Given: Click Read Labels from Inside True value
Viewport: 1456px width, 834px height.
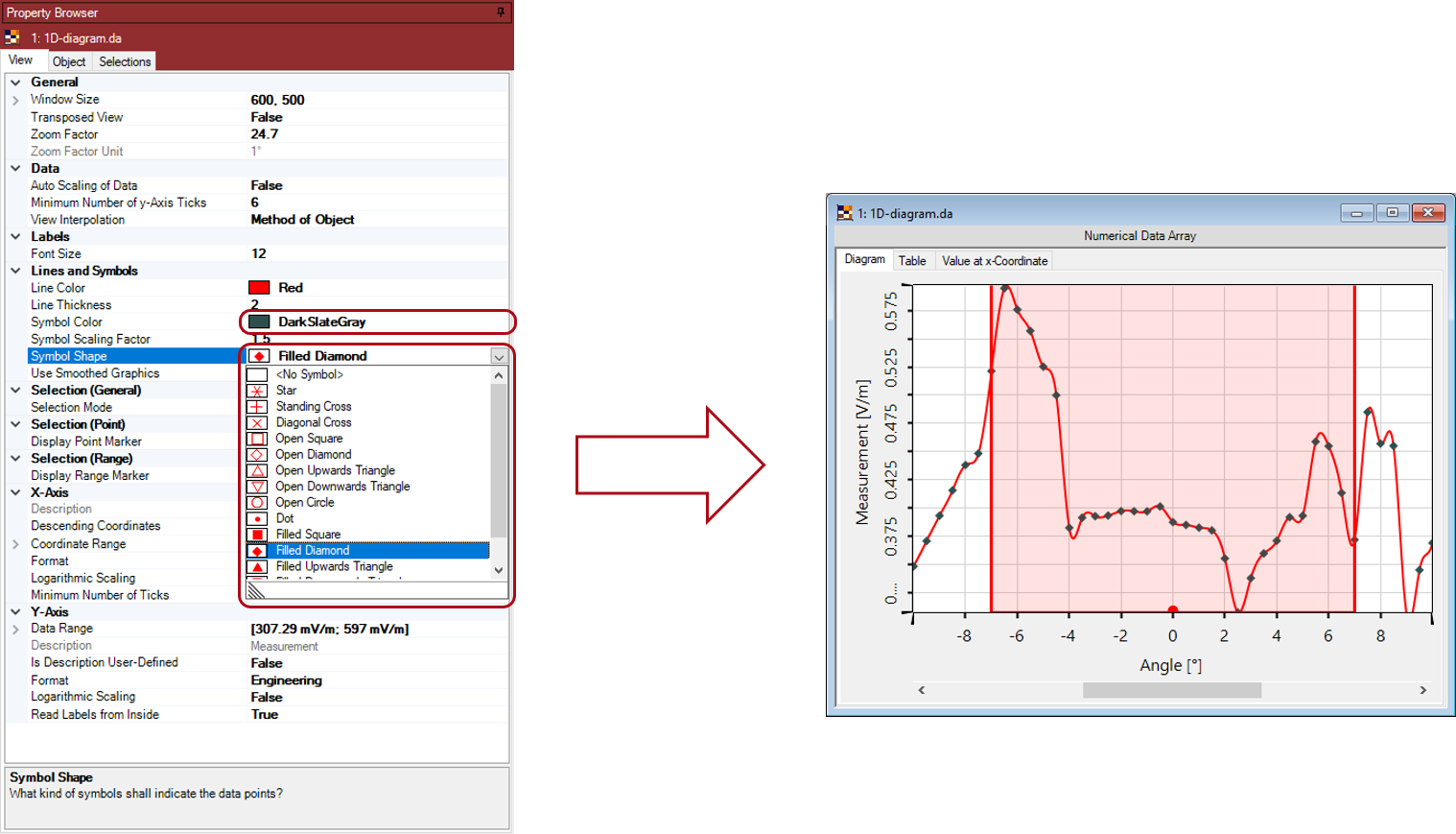Looking at the screenshot, I should point(265,715).
